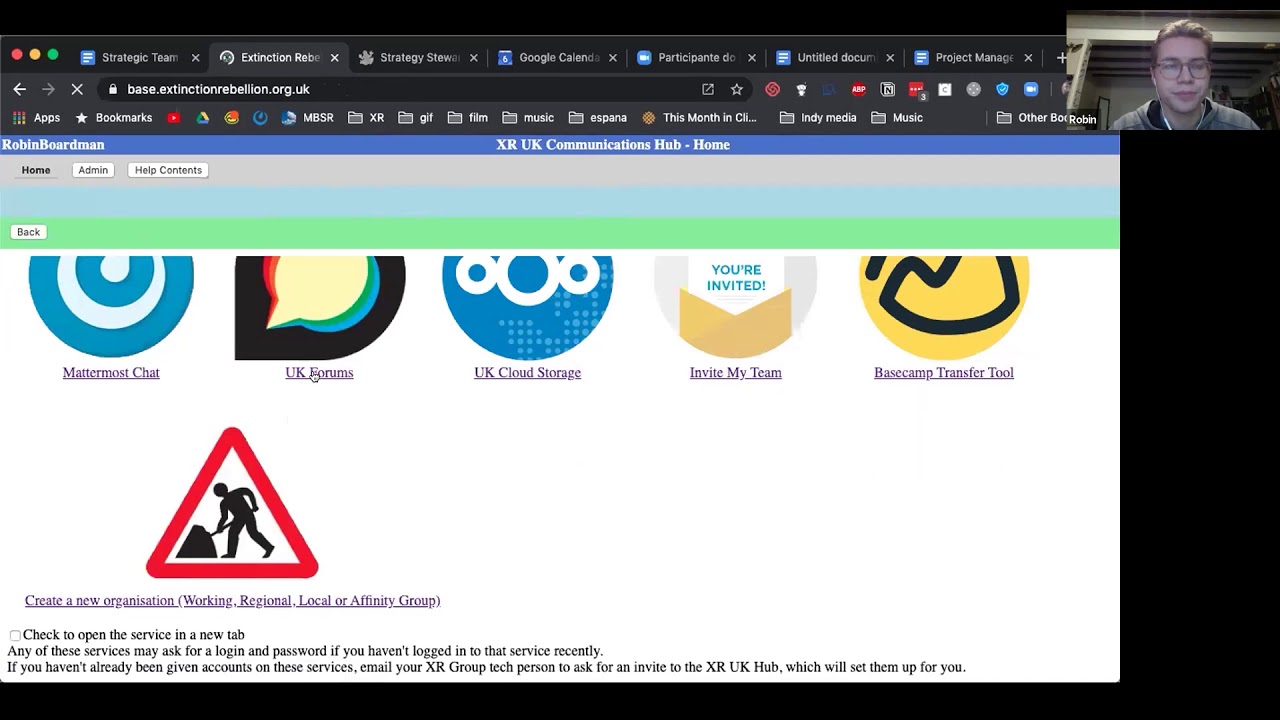Switch to the Participante do... Zoom tab
Image resolution: width=1280 pixels, height=720 pixels.
[x=696, y=57]
